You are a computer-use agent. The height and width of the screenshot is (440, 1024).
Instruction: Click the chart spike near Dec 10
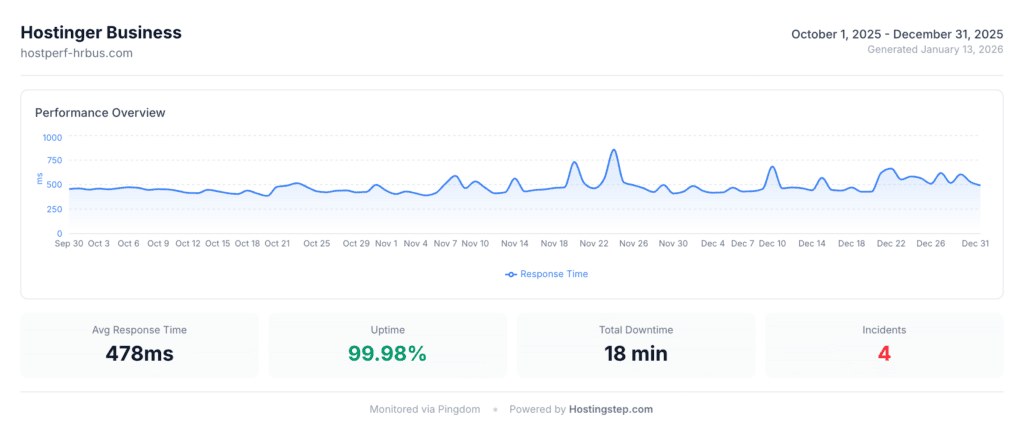772,167
